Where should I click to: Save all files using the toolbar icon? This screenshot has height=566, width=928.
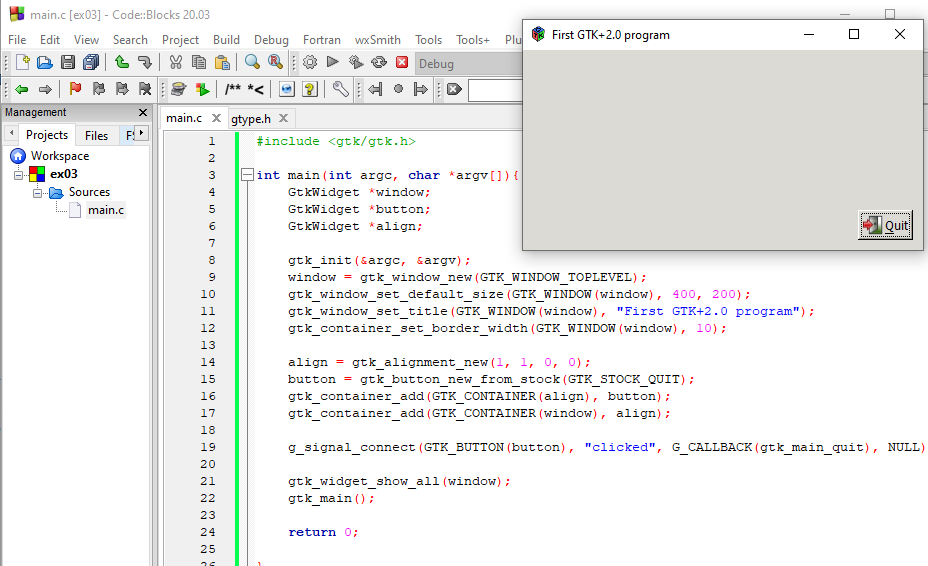coord(91,62)
